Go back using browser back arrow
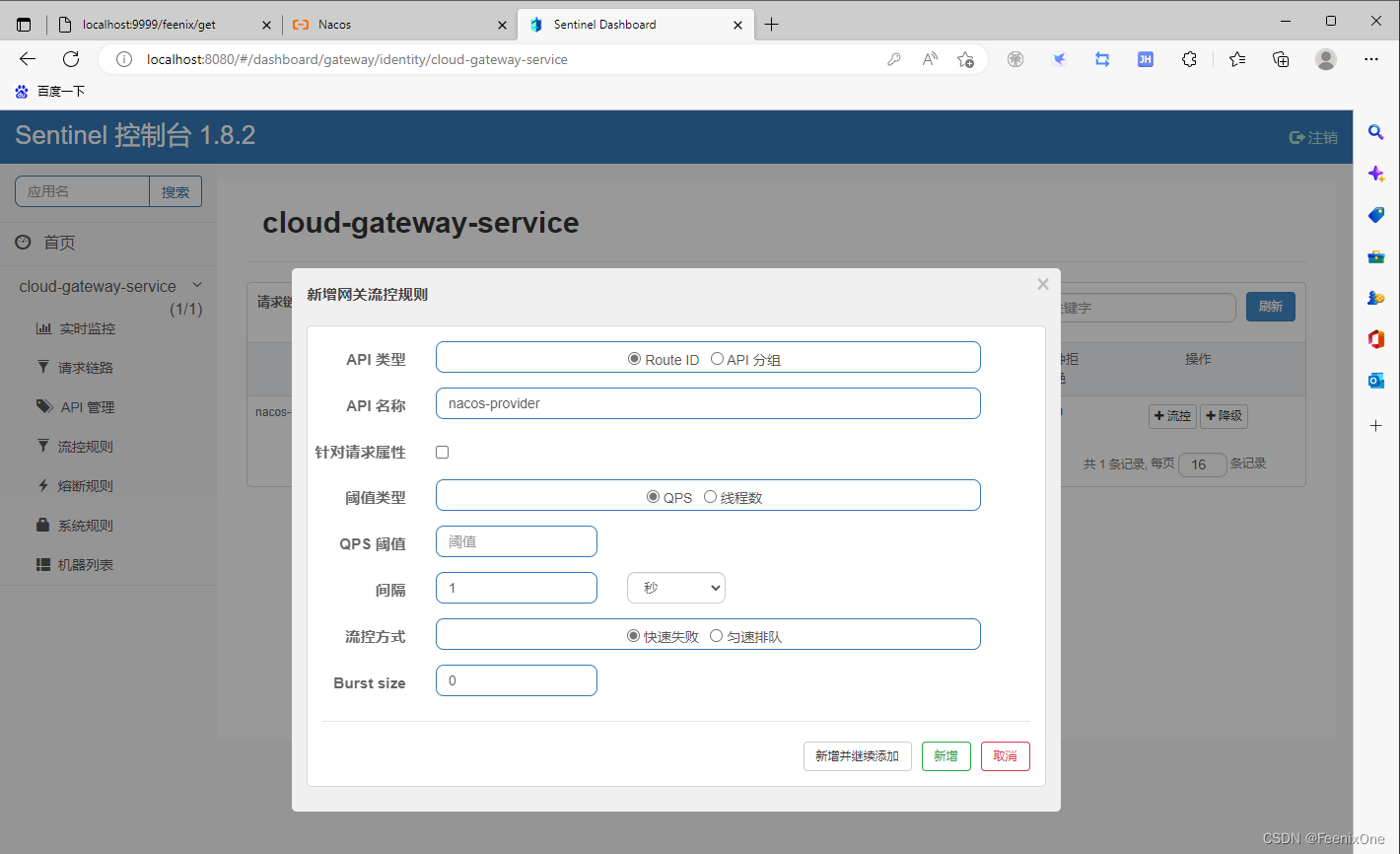 (28, 59)
